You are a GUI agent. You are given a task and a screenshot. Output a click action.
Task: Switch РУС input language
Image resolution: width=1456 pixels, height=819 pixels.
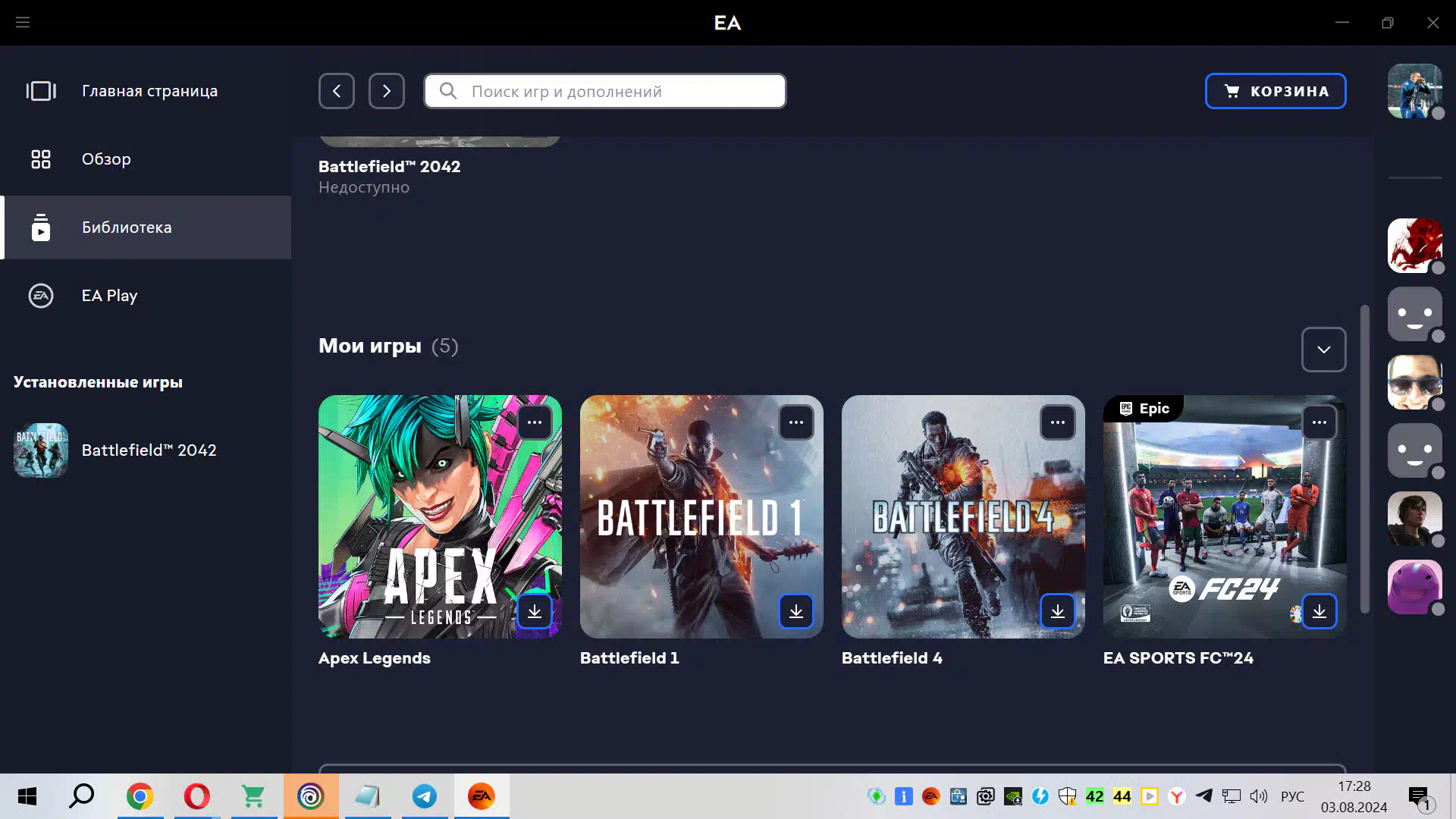(x=1292, y=796)
